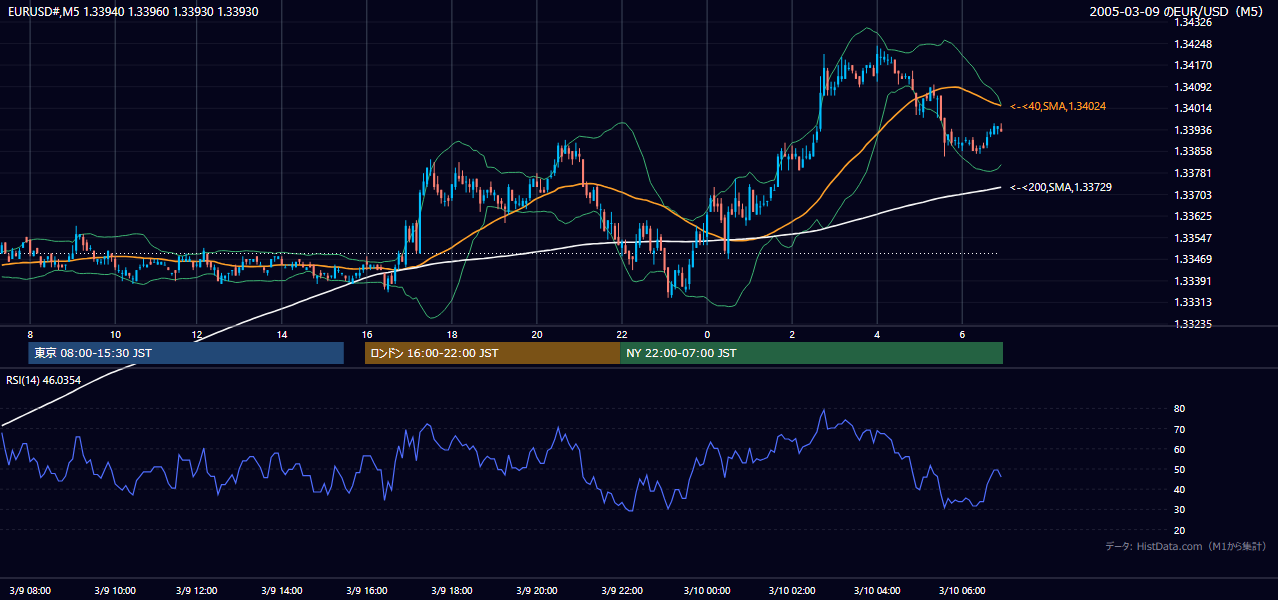Viewport: 1278px width, 600px height.
Task: Click the bottom date label 3/9 10:00
Action: pos(114,591)
